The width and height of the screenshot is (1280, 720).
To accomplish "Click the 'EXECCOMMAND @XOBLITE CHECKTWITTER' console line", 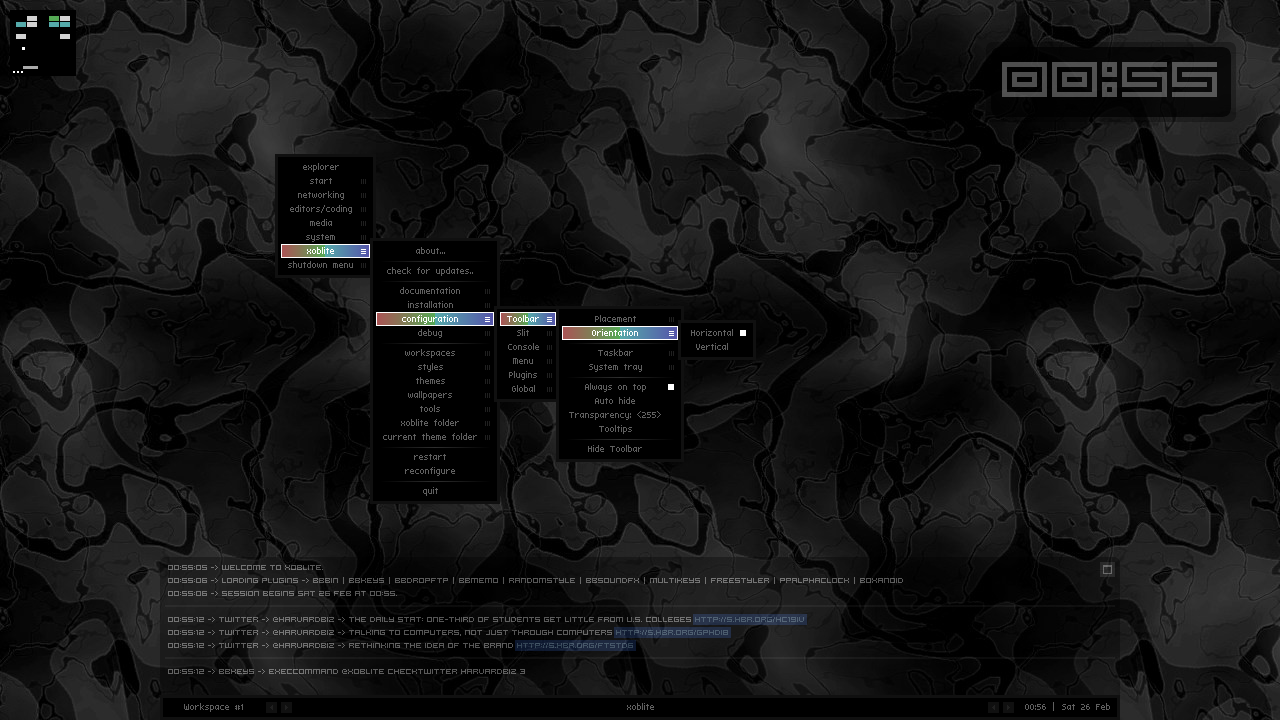I will pyautogui.click(x=346, y=672).
